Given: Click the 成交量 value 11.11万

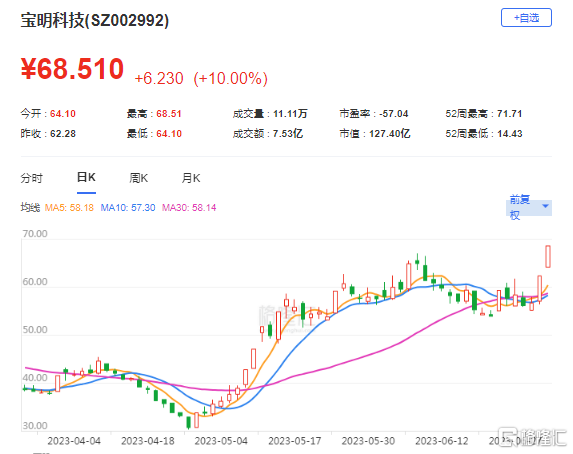Looking at the screenshot, I should coord(290,114).
